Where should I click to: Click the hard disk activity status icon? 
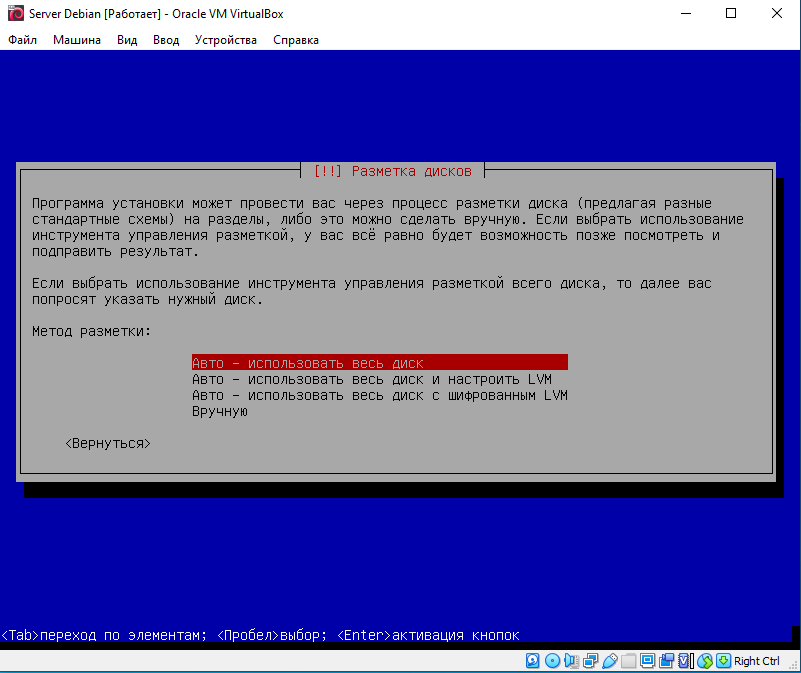[532, 661]
